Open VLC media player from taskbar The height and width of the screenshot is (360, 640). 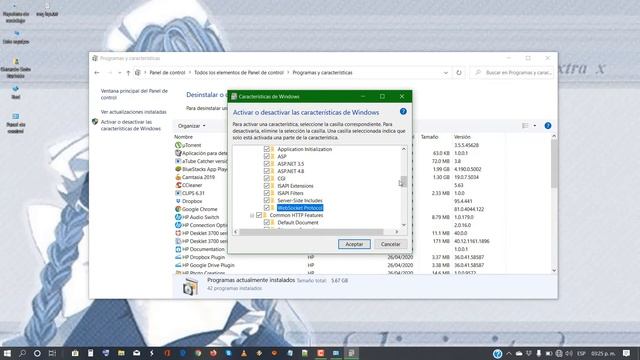pos(244,353)
